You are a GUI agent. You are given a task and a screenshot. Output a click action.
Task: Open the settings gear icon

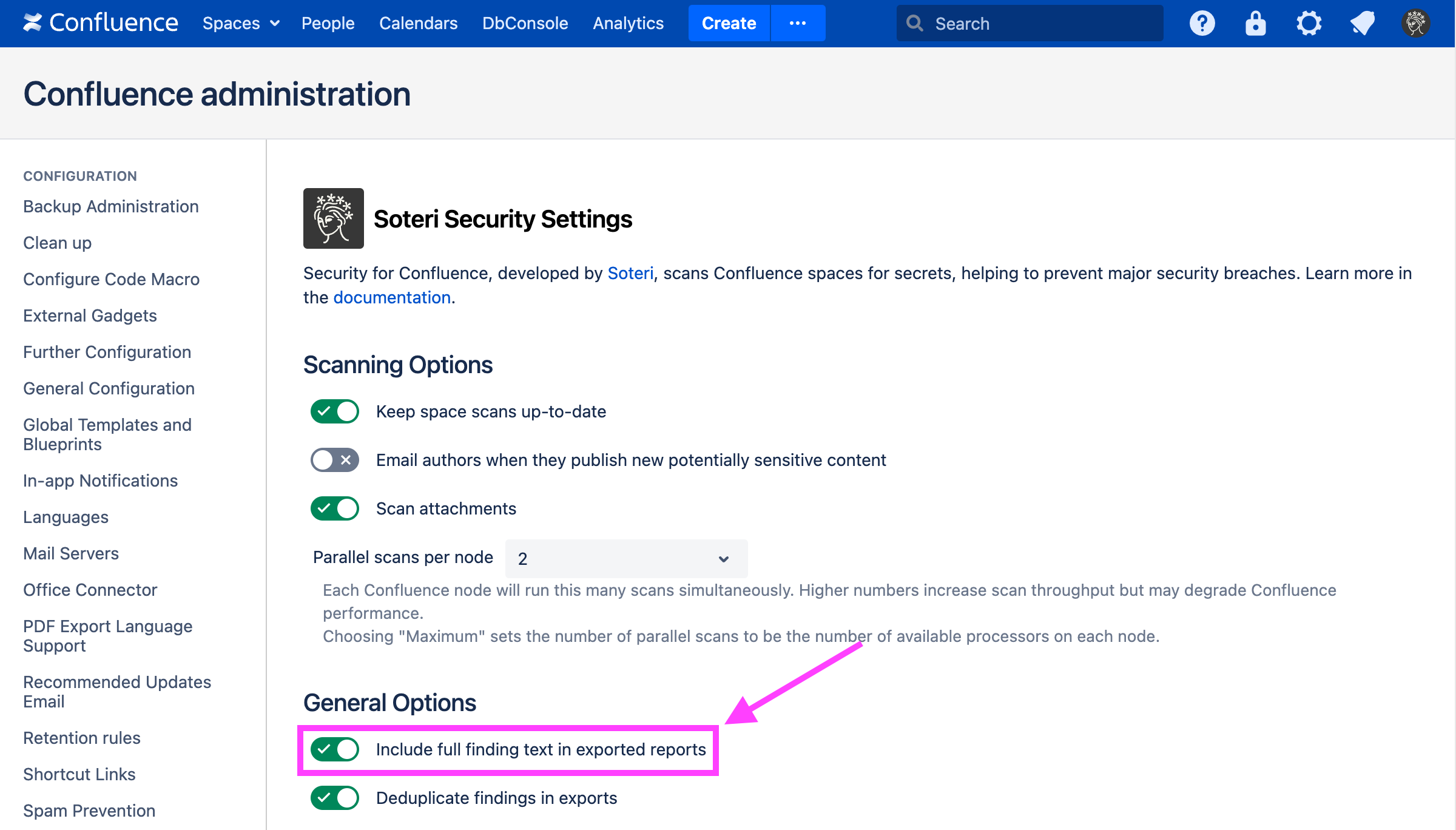coord(1309,24)
